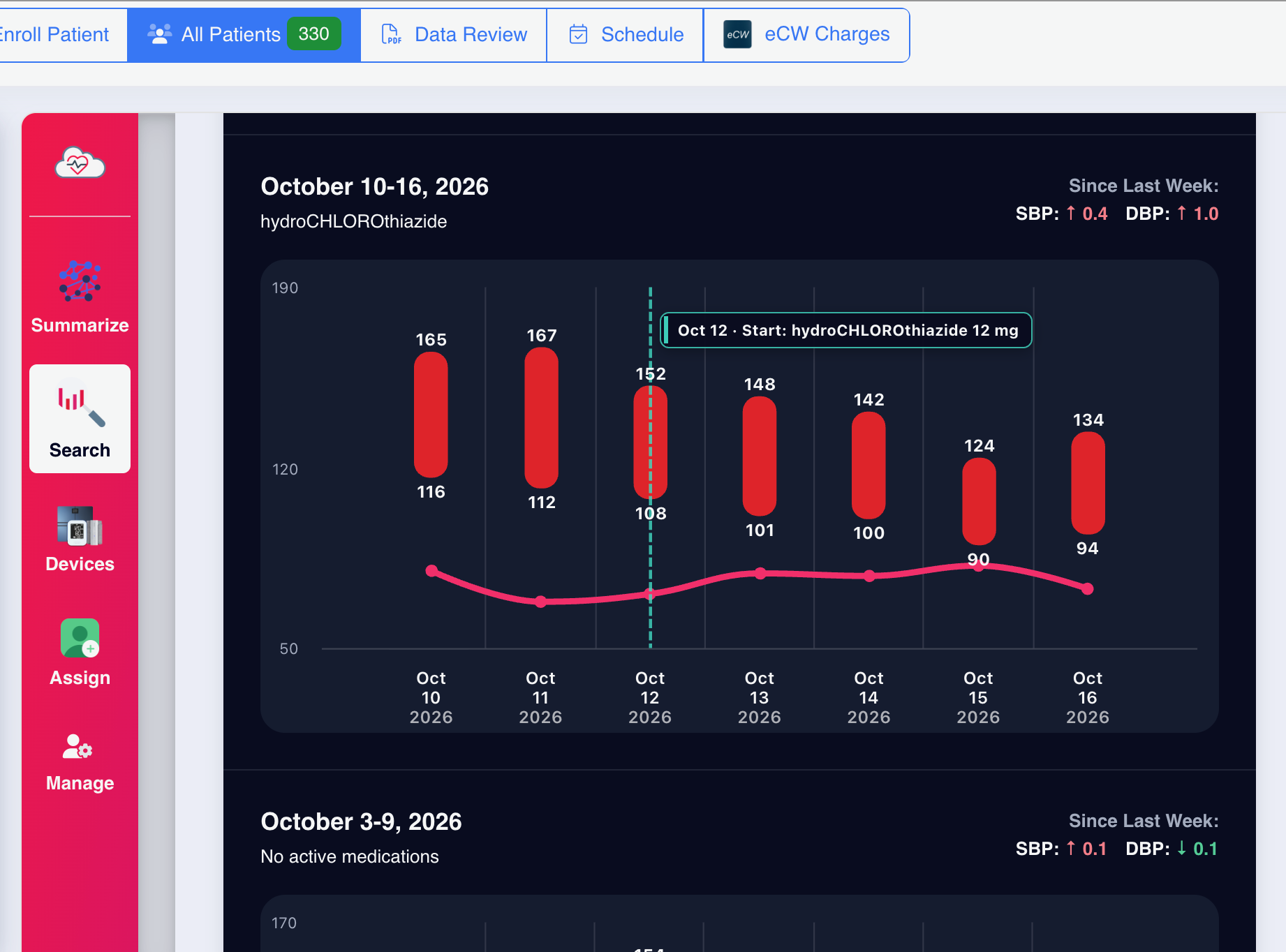Viewport: 1286px width, 952px height.
Task: Click the Oct 12 hydroCHLOROthiazide start annotation
Action: coord(846,330)
